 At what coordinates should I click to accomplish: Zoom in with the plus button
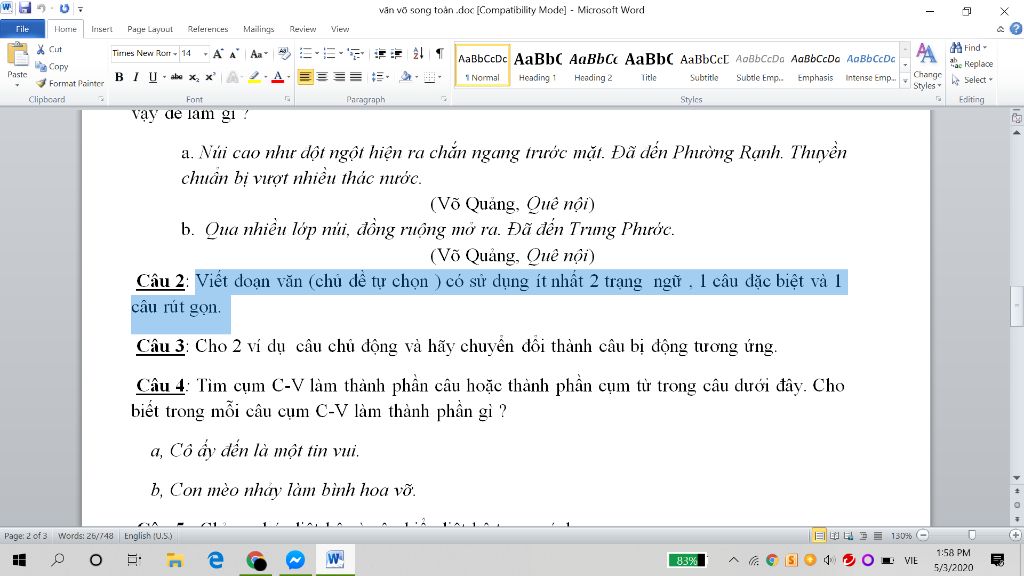pyautogui.click(x=1016, y=536)
